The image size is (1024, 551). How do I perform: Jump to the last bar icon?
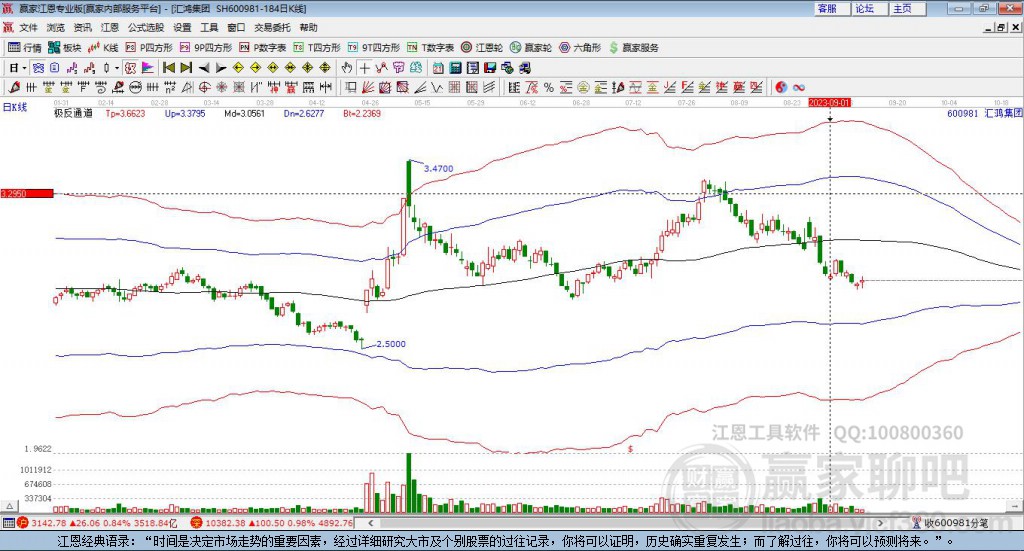coord(186,68)
